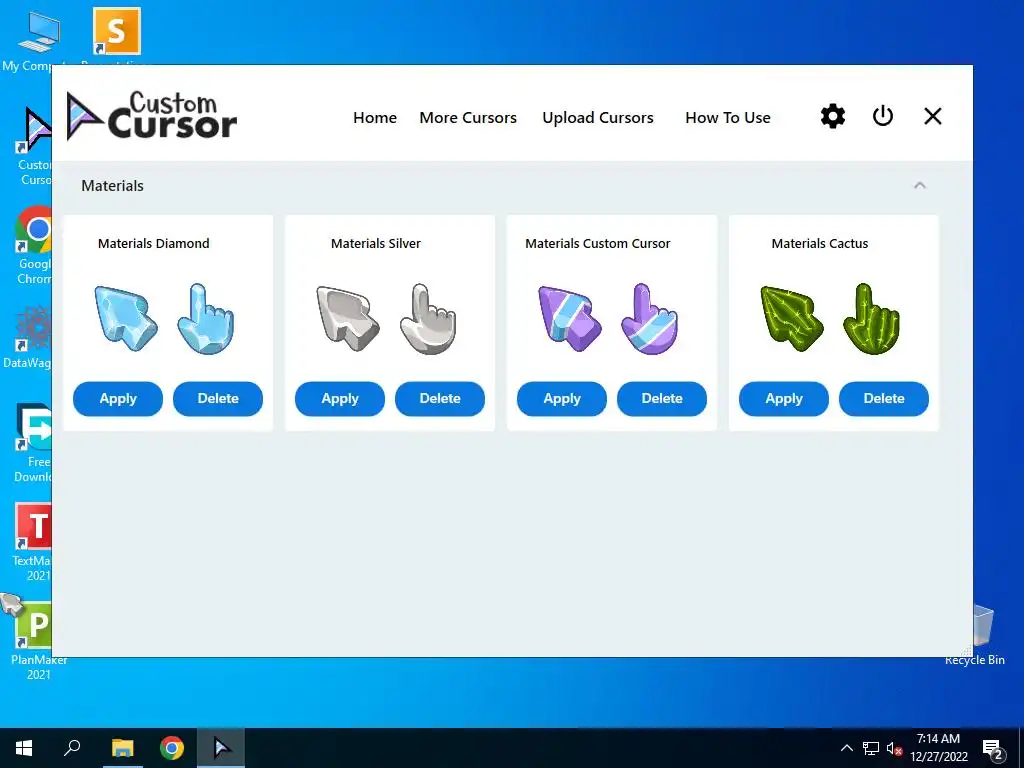
Task: Close the Custom Cursor window
Action: 933,116
